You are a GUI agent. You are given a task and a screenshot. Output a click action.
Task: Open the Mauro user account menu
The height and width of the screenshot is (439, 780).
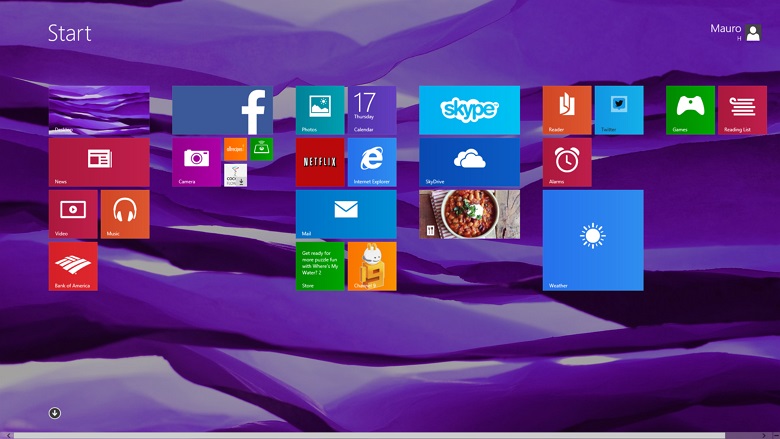736,32
